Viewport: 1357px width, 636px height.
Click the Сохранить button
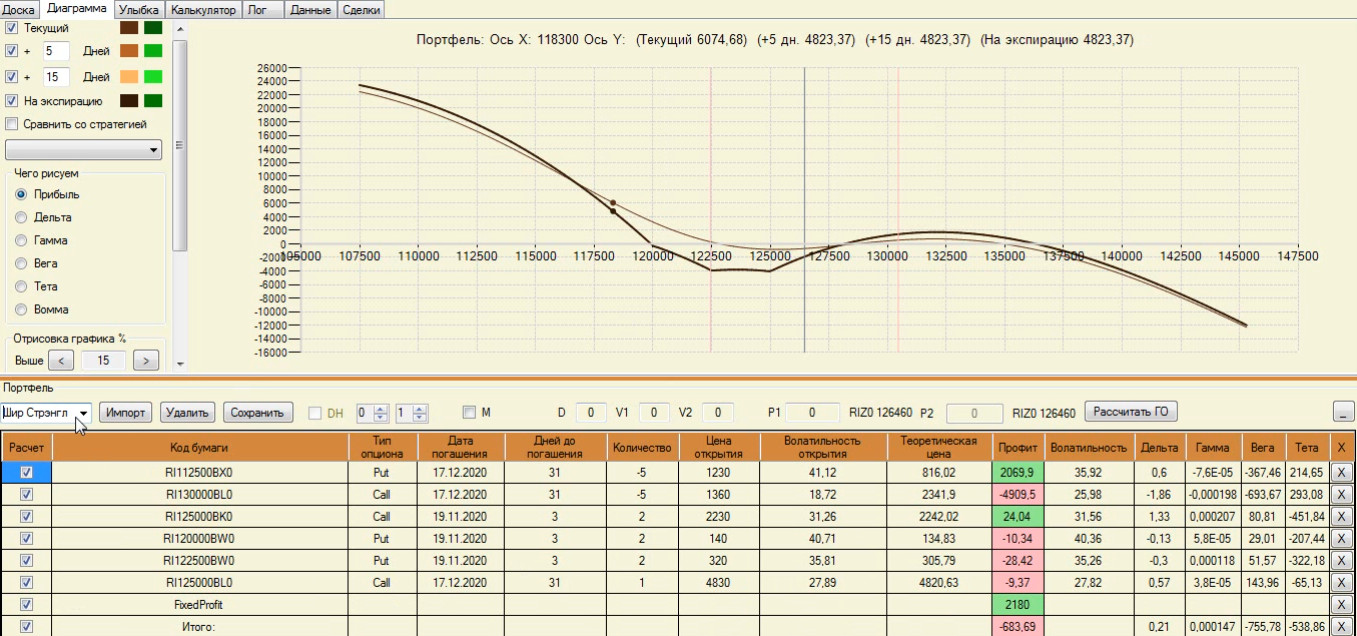pyautogui.click(x=258, y=412)
